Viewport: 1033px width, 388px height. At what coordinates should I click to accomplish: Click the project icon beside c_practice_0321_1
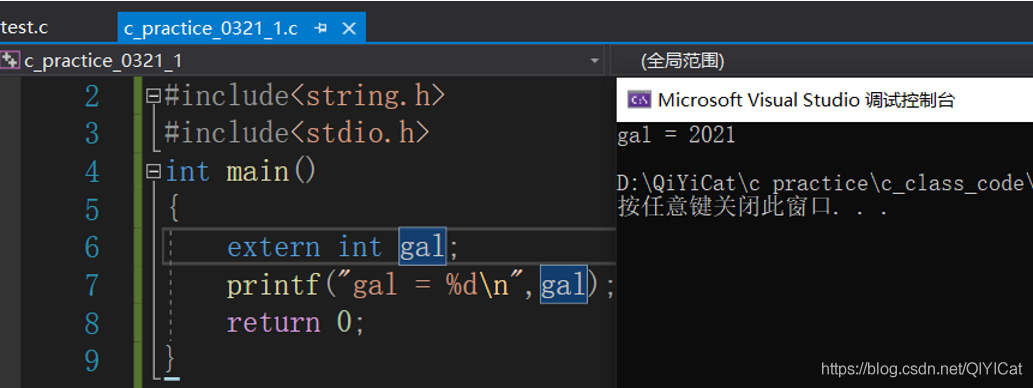click(x=10, y=61)
